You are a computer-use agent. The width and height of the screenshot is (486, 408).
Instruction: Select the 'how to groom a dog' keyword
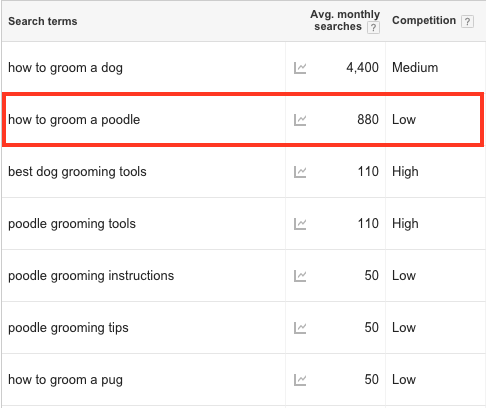pyautogui.click(x=65, y=68)
